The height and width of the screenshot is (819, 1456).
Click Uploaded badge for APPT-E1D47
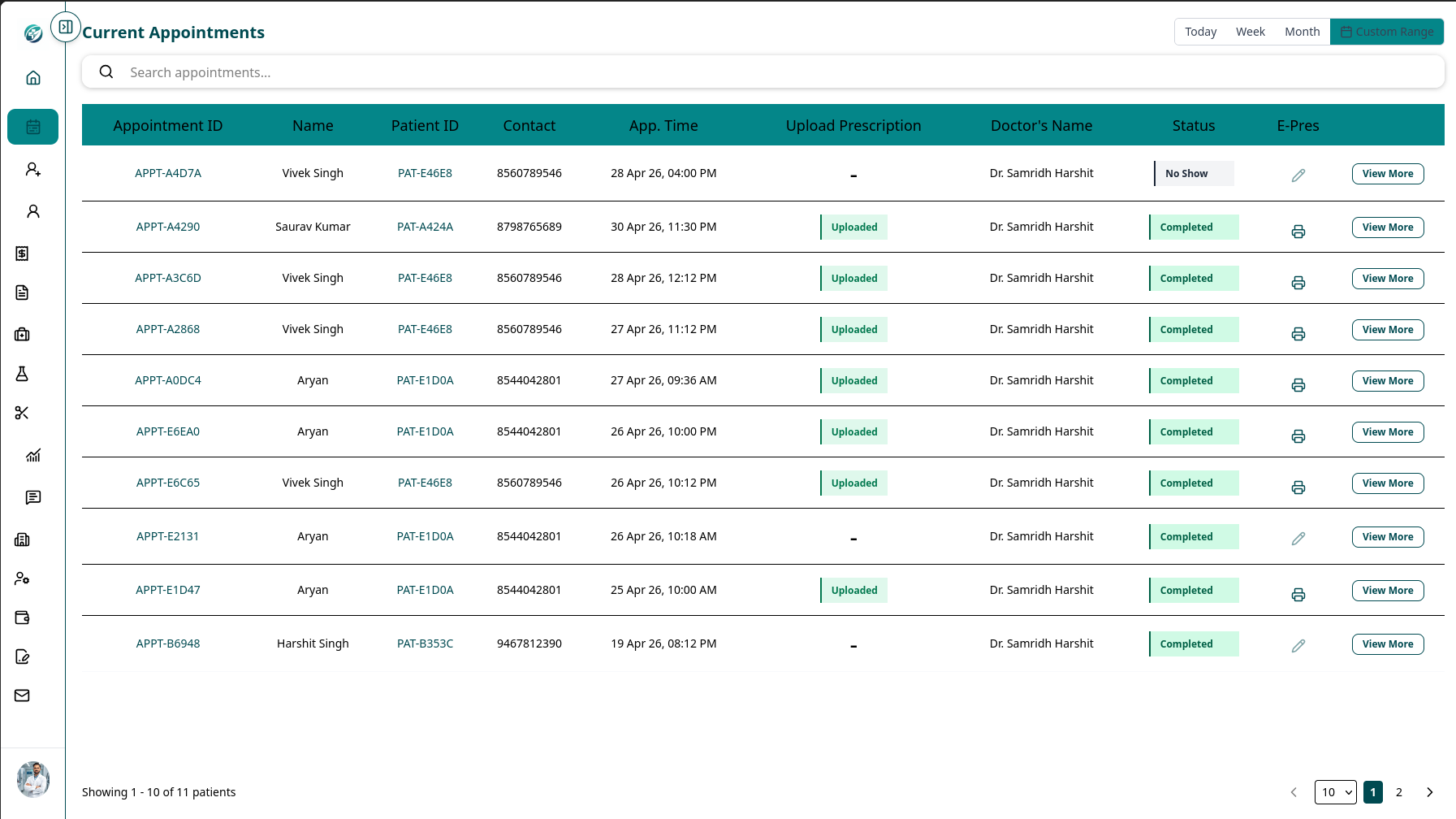tap(854, 590)
